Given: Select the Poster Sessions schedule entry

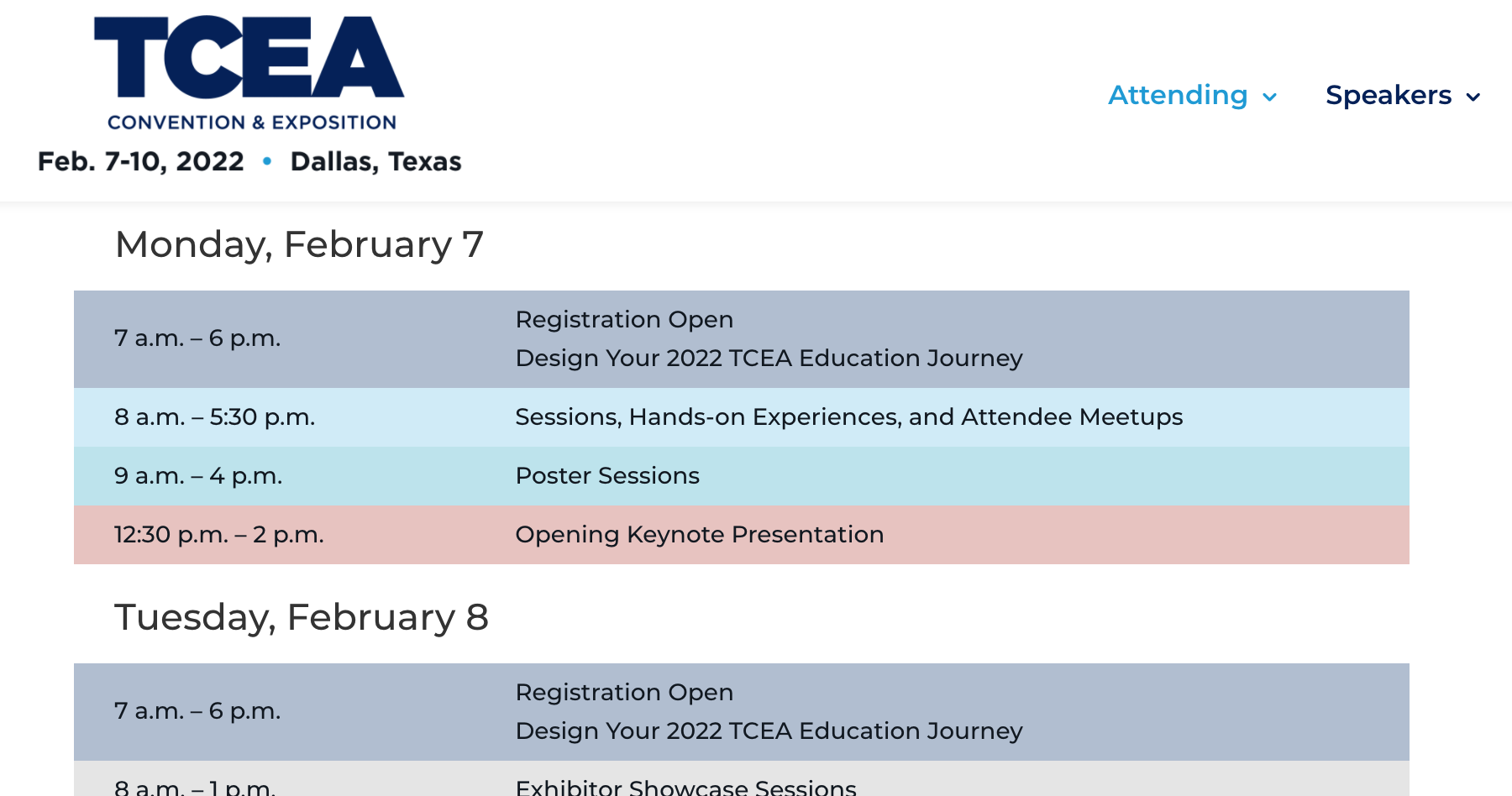Looking at the screenshot, I should click(607, 476).
